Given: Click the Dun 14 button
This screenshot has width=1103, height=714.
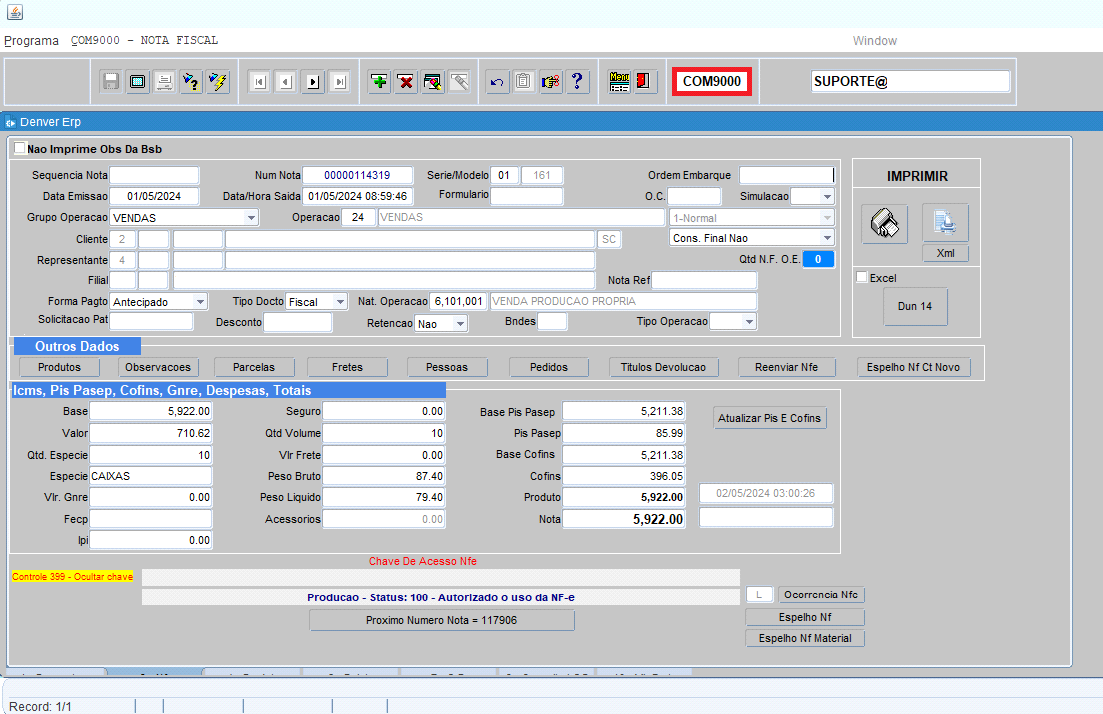Looking at the screenshot, I should (x=915, y=307).
